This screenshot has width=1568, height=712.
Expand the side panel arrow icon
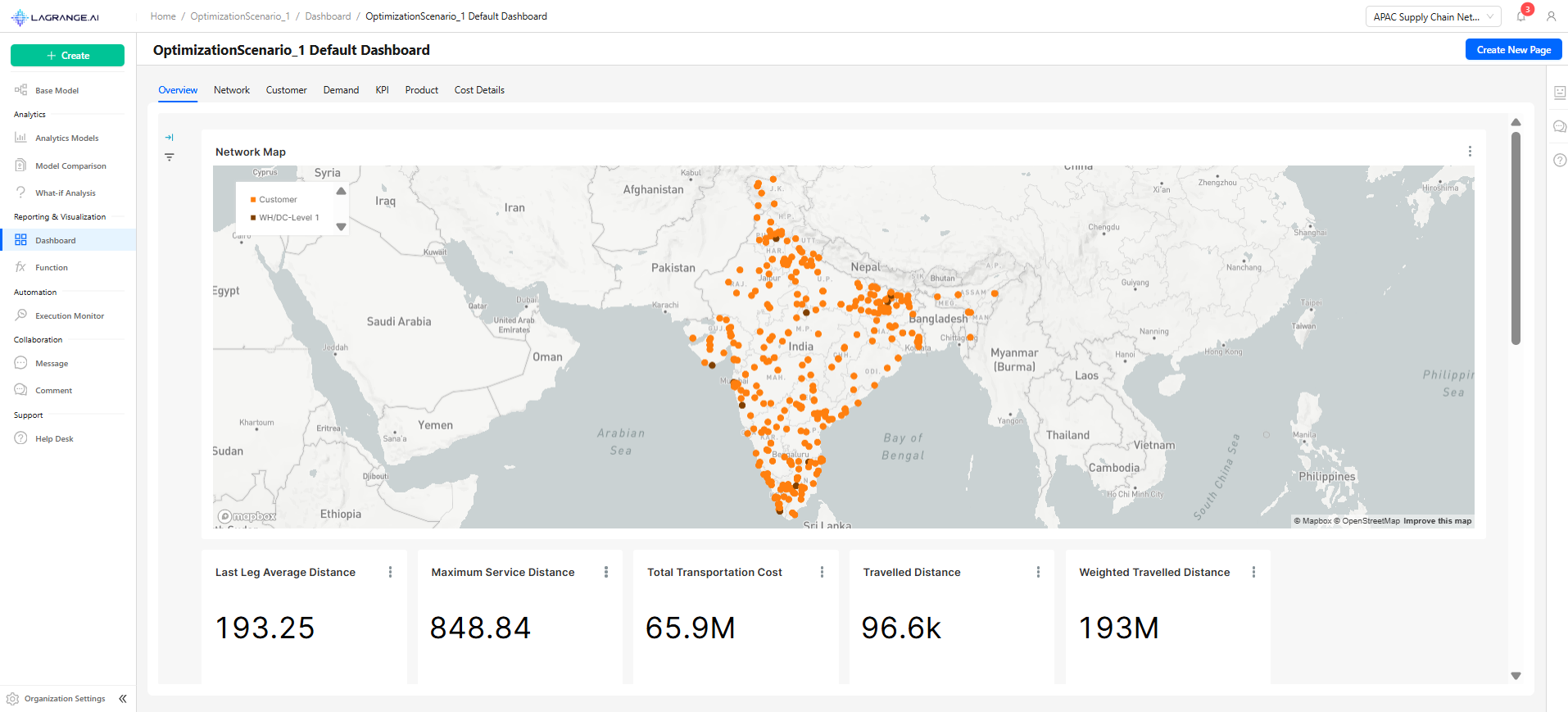pos(170,138)
